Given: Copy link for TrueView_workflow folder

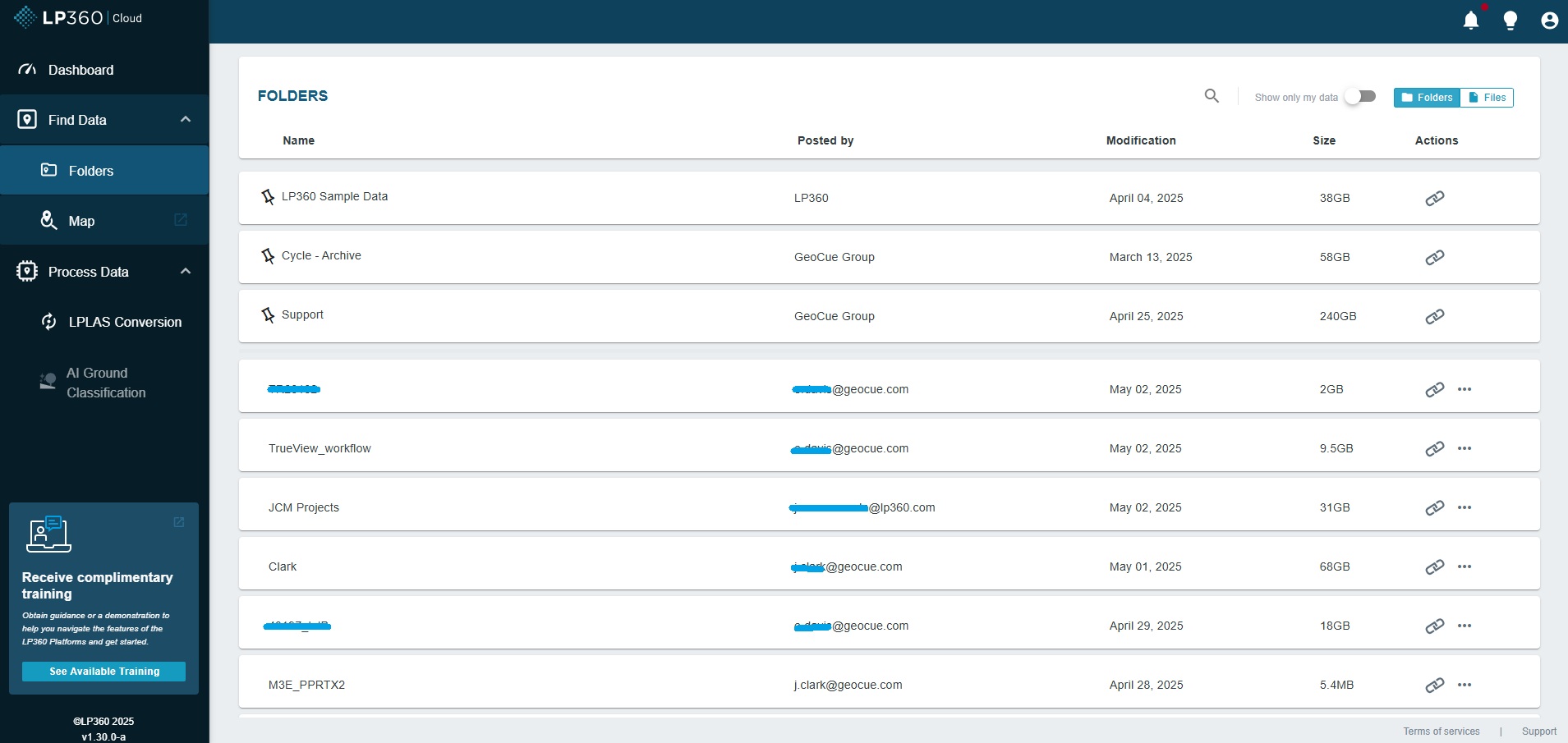Looking at the screenshot, I should pos(1435,448).
